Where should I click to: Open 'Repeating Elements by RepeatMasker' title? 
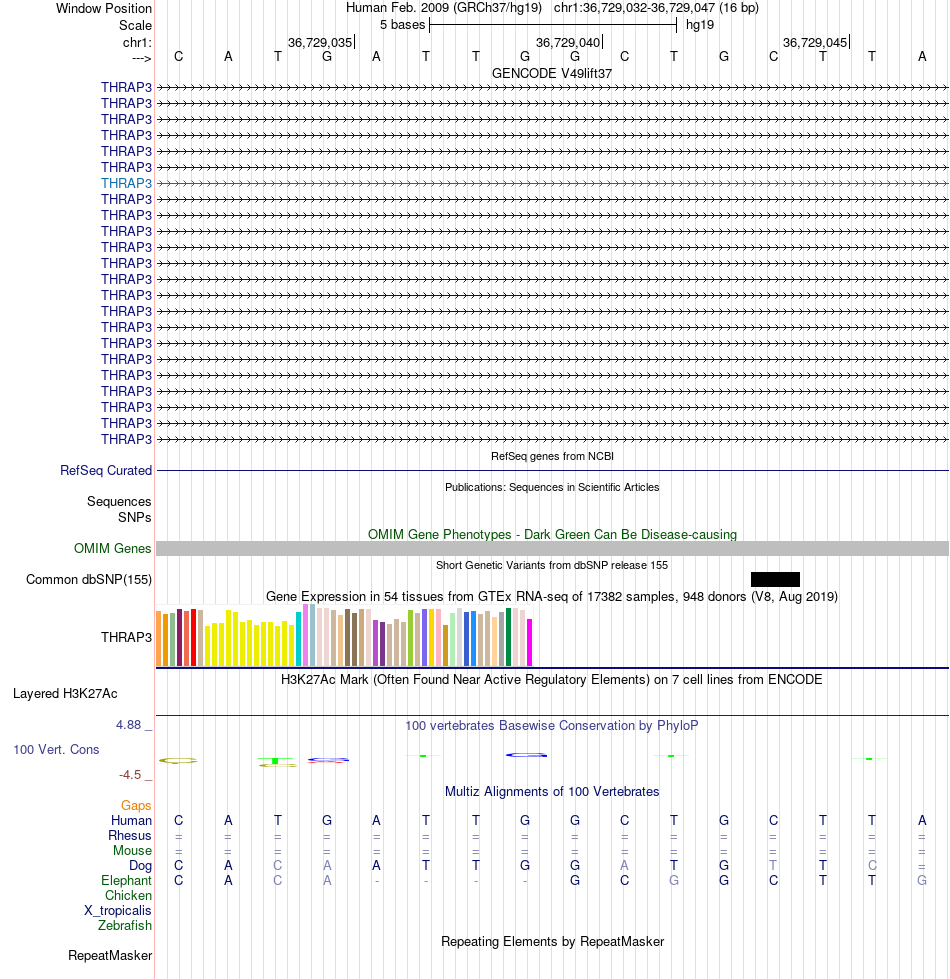(x=552, y=942)
